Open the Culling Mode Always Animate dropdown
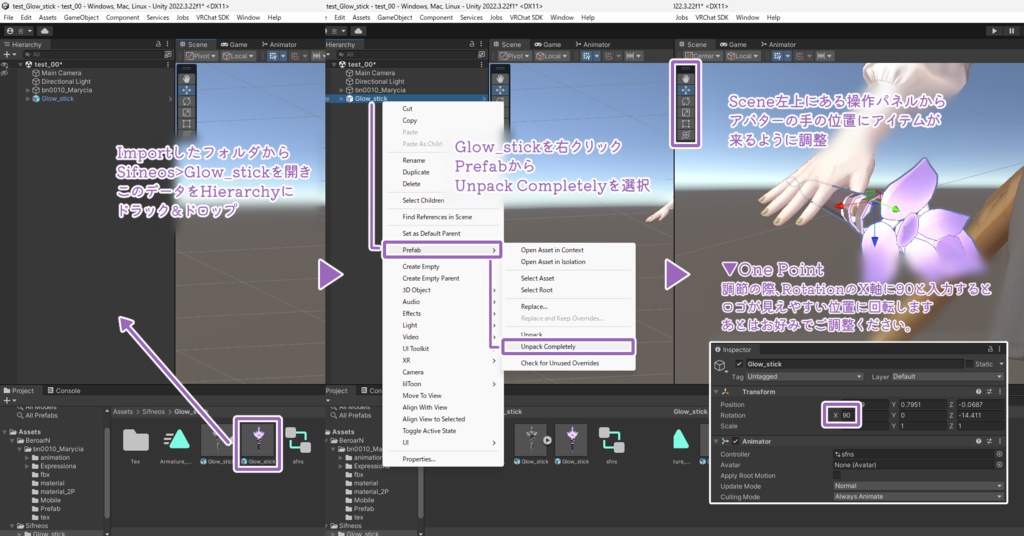The width and height of the screenshot is (1024, 536). click(918, 497)
